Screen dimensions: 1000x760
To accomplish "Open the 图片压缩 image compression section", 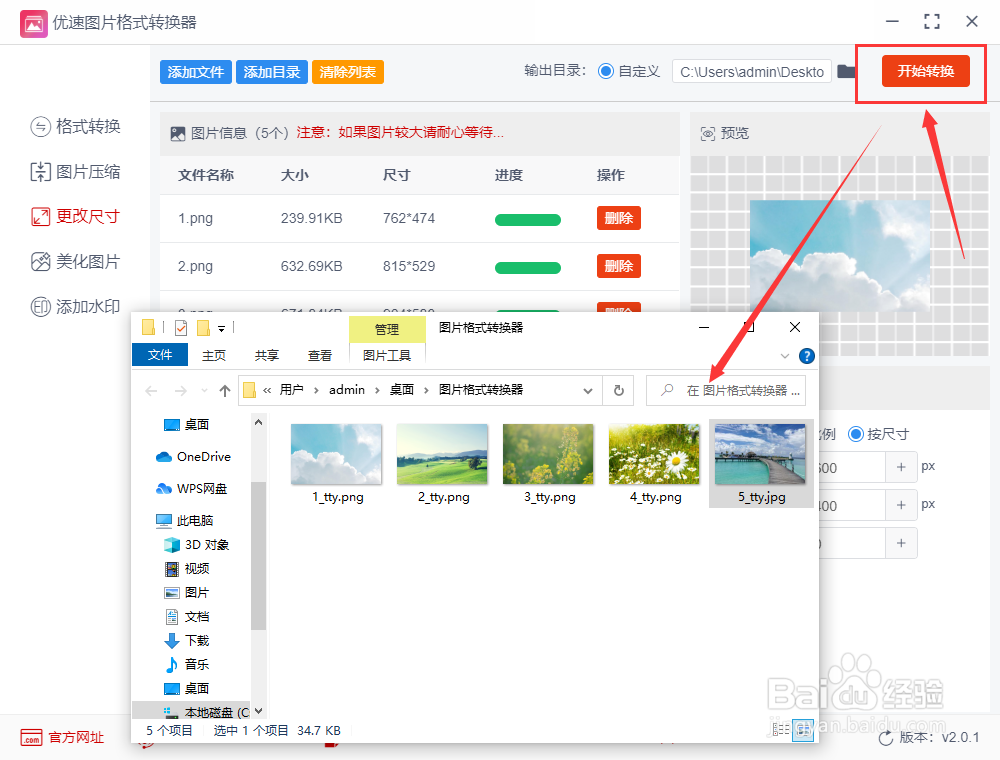I will [75, 172].
